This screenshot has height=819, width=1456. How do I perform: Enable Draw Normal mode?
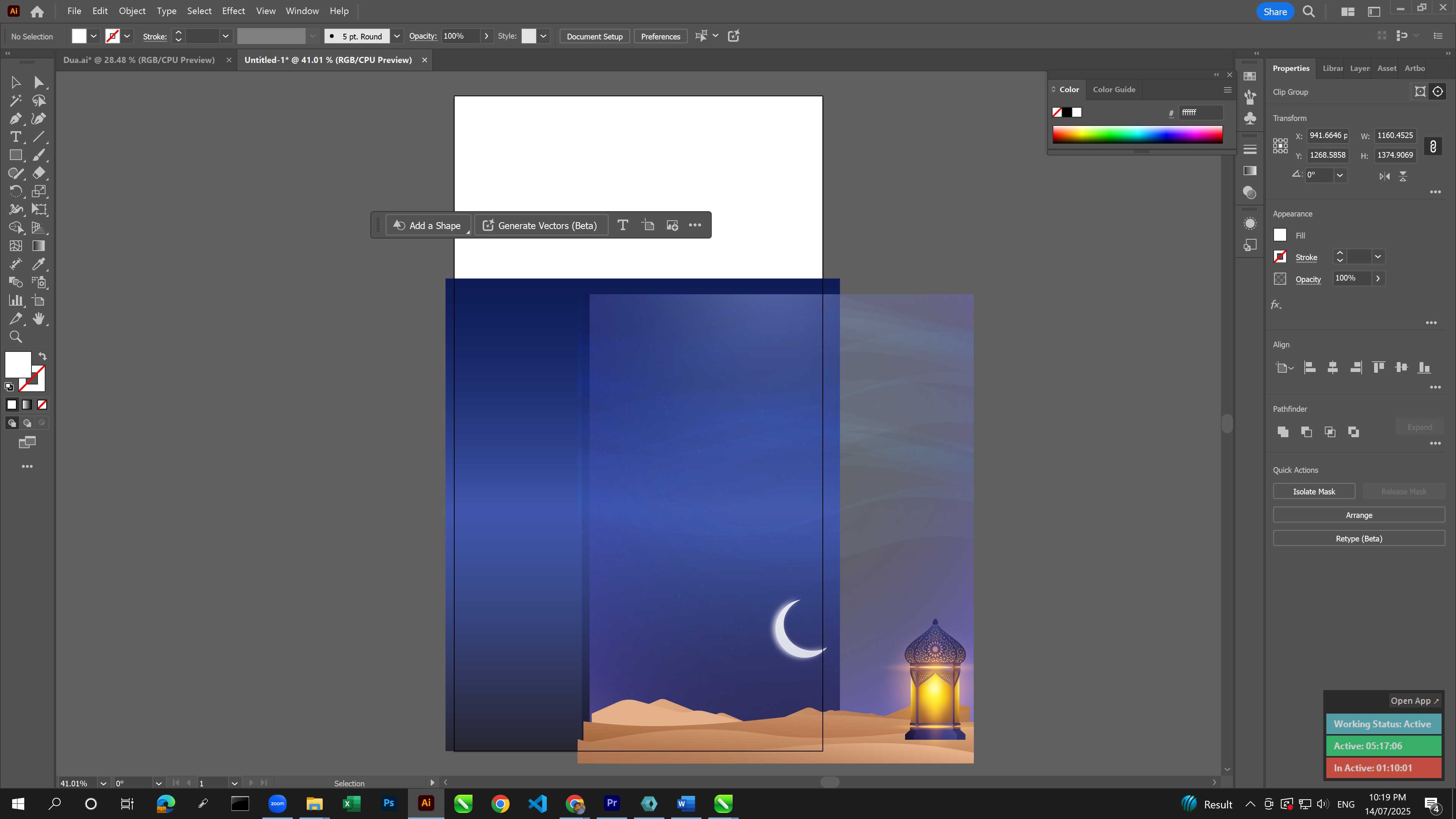12,423
